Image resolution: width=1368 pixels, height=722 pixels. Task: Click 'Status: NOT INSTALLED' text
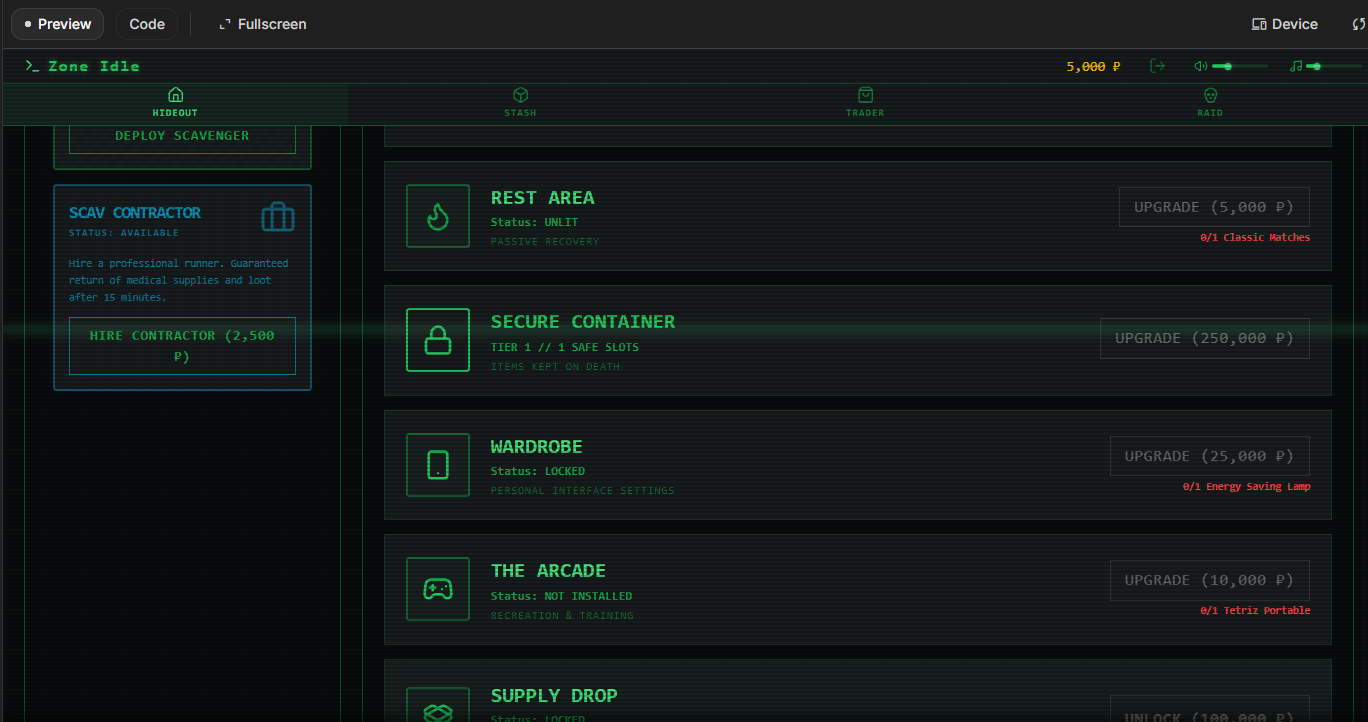click(561, 596)
